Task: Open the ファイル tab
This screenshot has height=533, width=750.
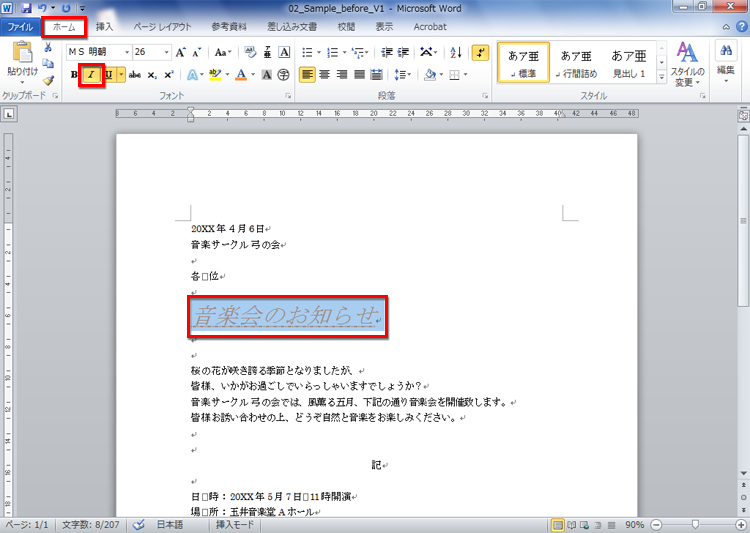Action: [x=20, y=27]
